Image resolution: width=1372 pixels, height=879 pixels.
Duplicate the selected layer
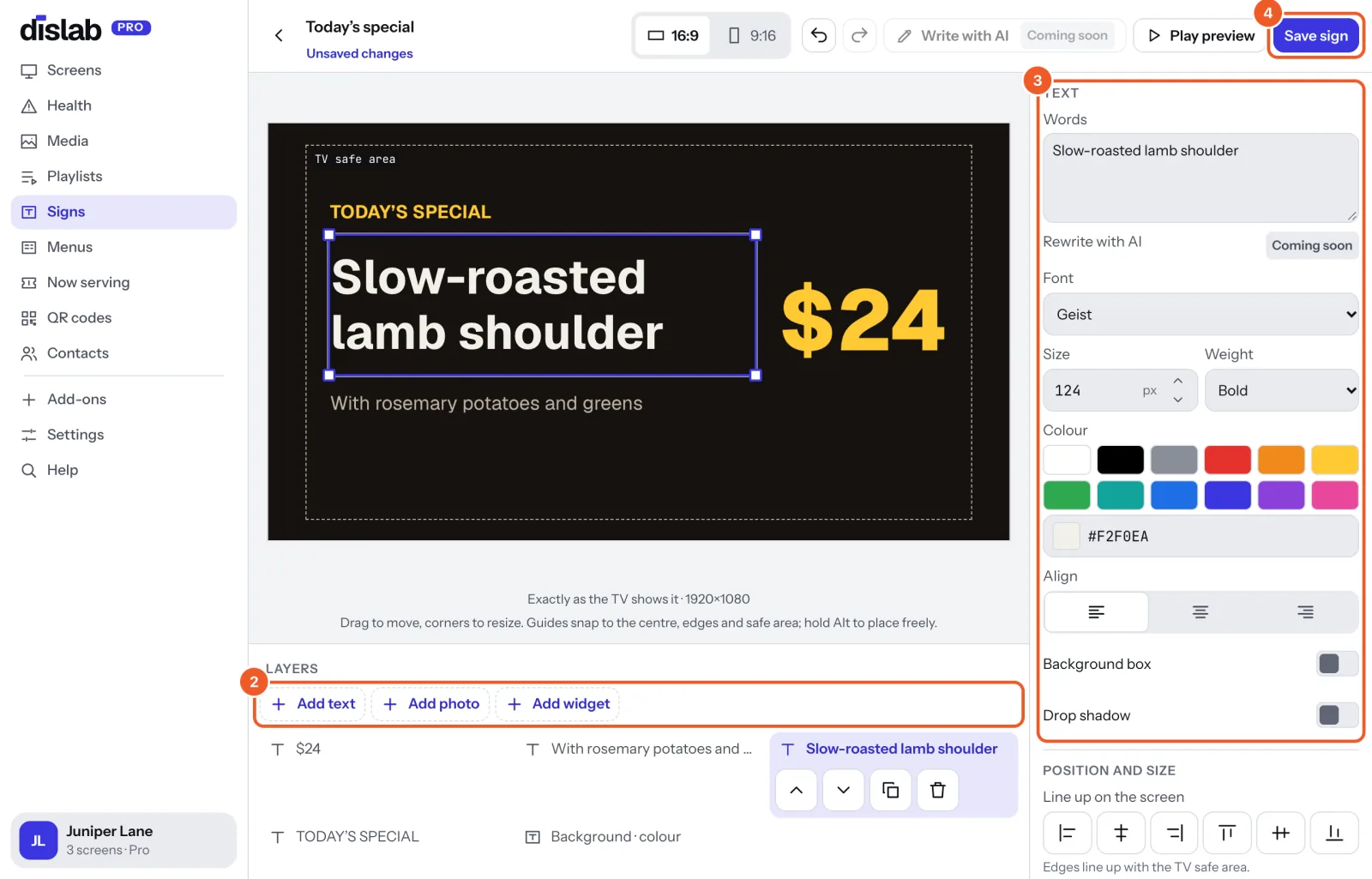pyautogui.click(x=891, y=790)
